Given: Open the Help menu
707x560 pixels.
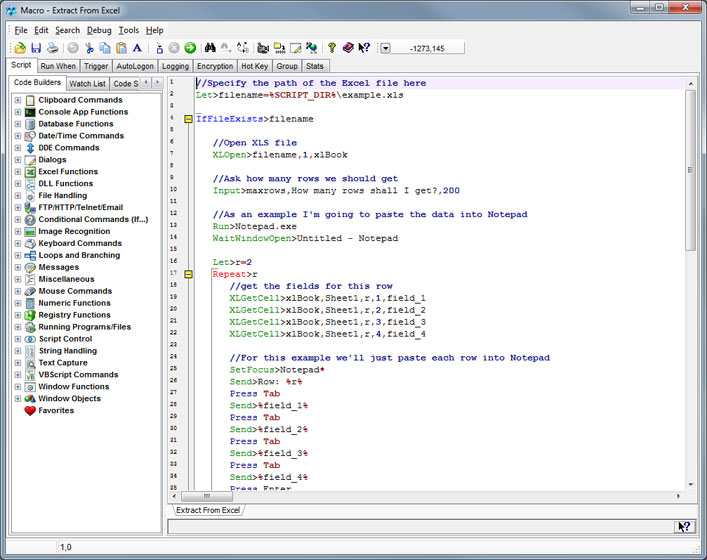Looking at the screenshot, I should click(x=154, y=30).
